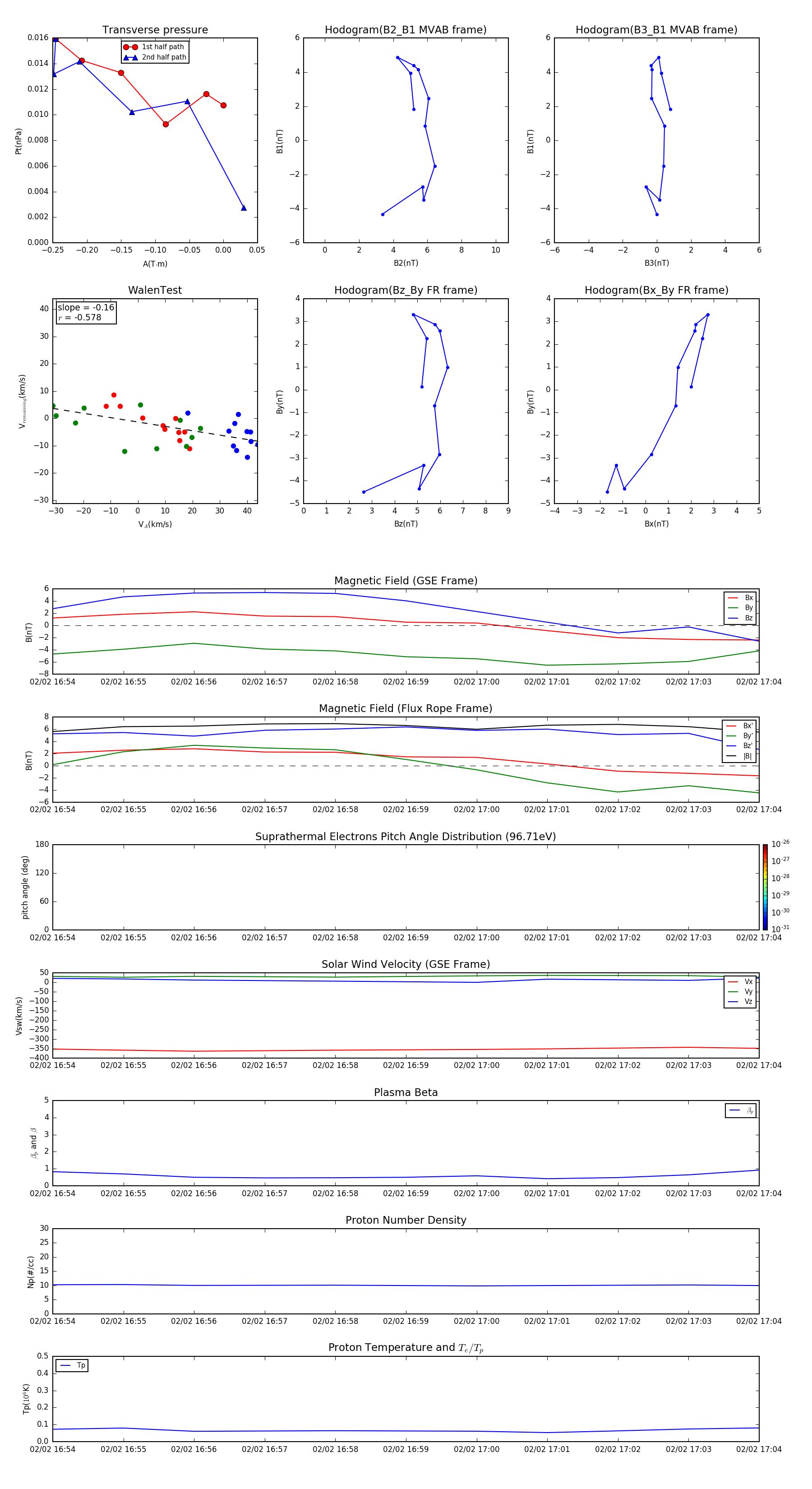The height and width of the screenshot is (1489, 812).
Task: Click the dashed regression line in WalenTest
Action: coord(155,426)
